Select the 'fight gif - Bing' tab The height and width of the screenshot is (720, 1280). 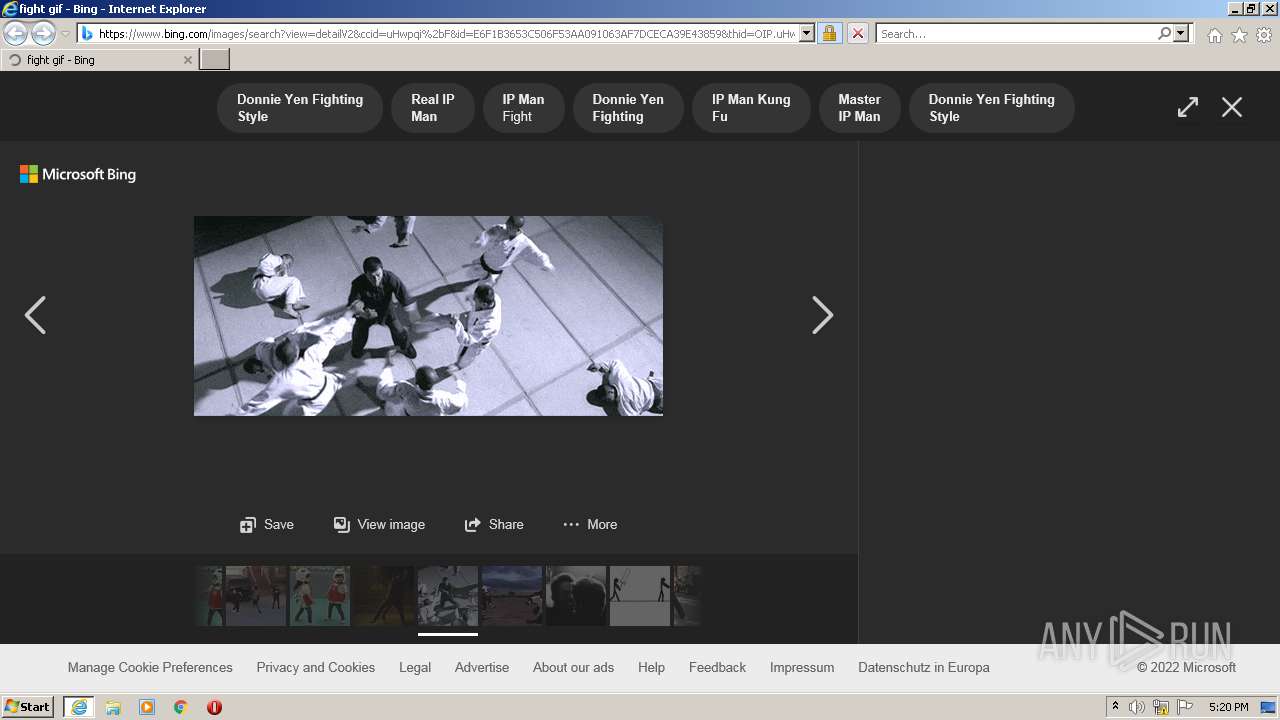point(98,60)
